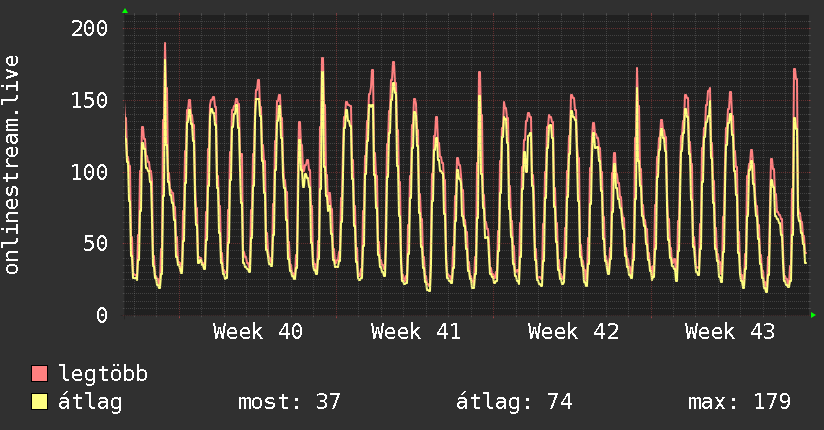Viewport: 824px width, 430px height.
Task: Click the pink legtöbb legend swatch
Action: coord(39,374)
